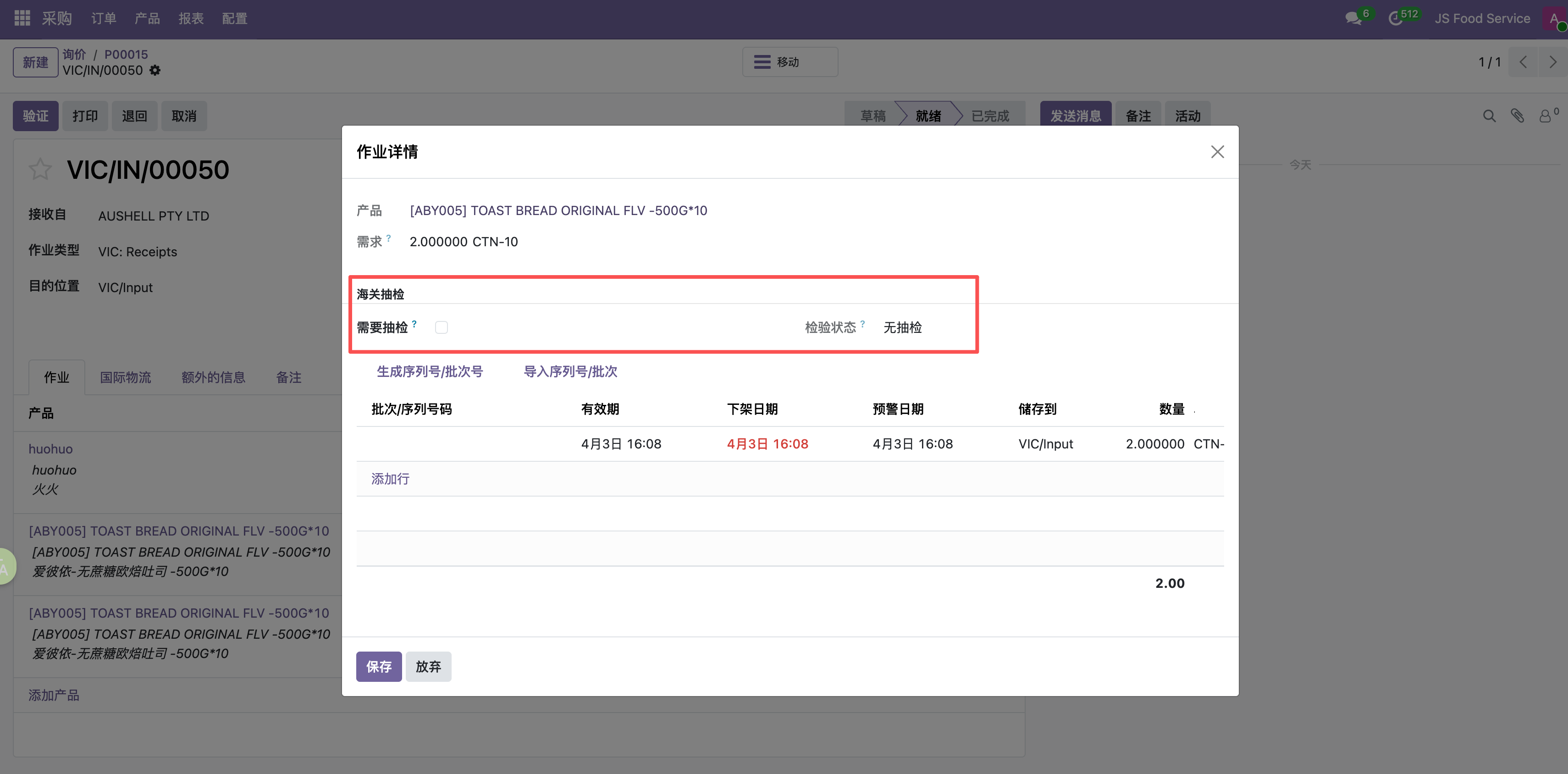Screen dimensions: 1568x774
Task: Open the 检验状态 field showing 无抽检
Action: tap(902, 328)
